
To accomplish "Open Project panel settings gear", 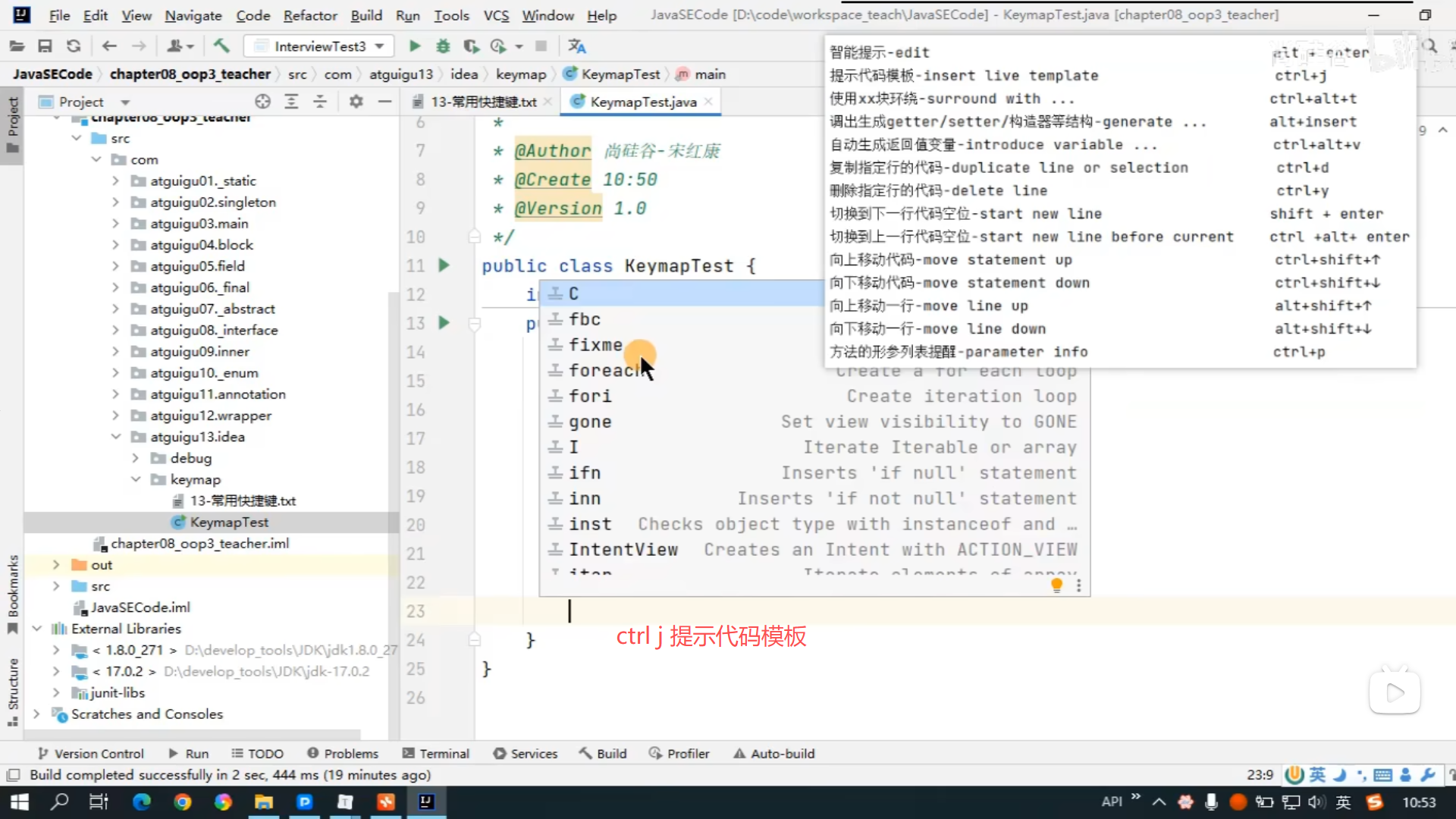I will [x=356, y=102].
